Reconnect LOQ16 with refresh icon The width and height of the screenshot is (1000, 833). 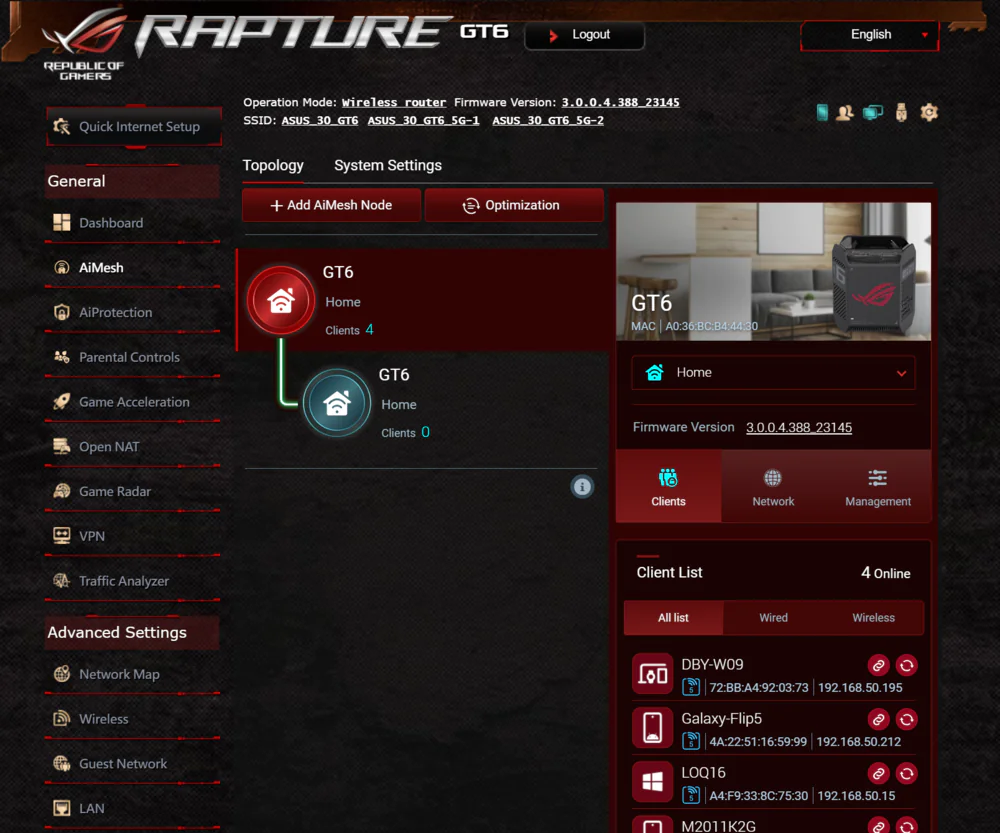[906, 774]
